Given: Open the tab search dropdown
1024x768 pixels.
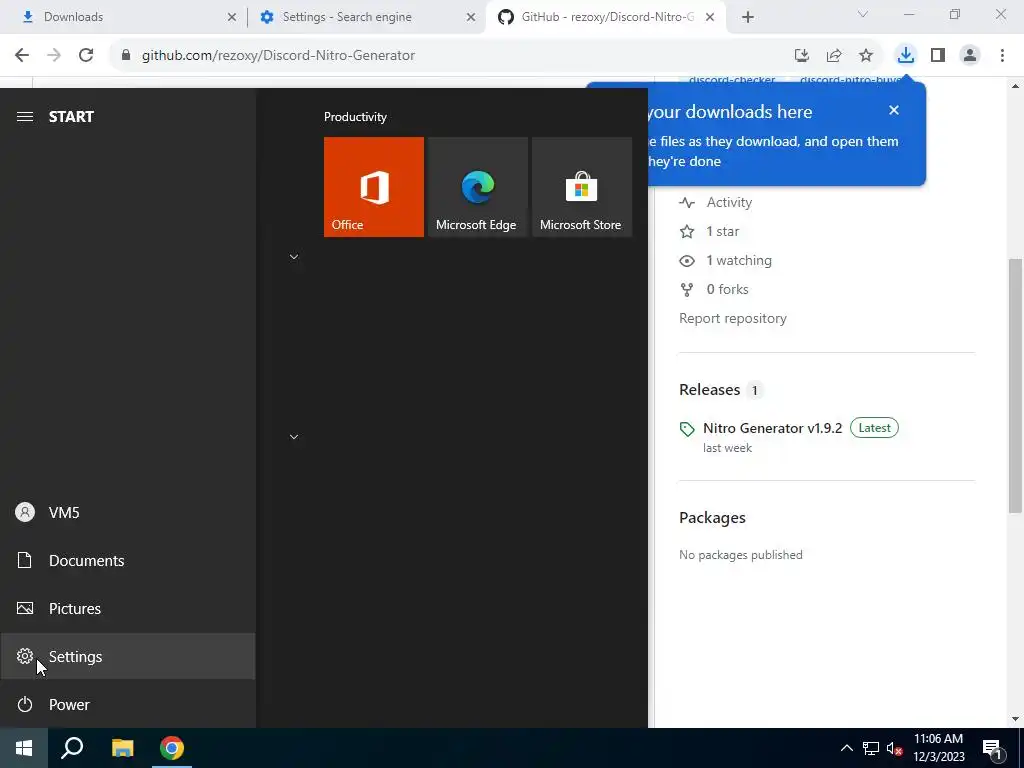Looking at the screenshot, I should coord(863,14).
